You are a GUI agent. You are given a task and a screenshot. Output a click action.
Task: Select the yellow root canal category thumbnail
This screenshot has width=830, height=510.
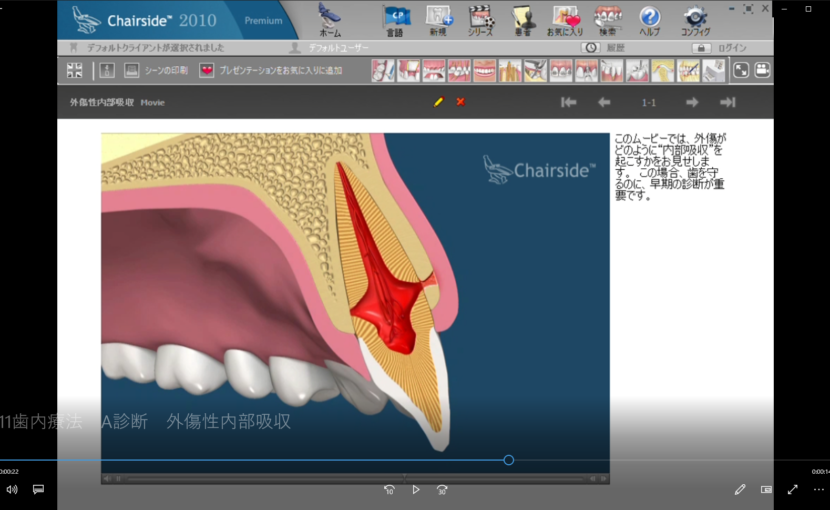pos(510,70)
